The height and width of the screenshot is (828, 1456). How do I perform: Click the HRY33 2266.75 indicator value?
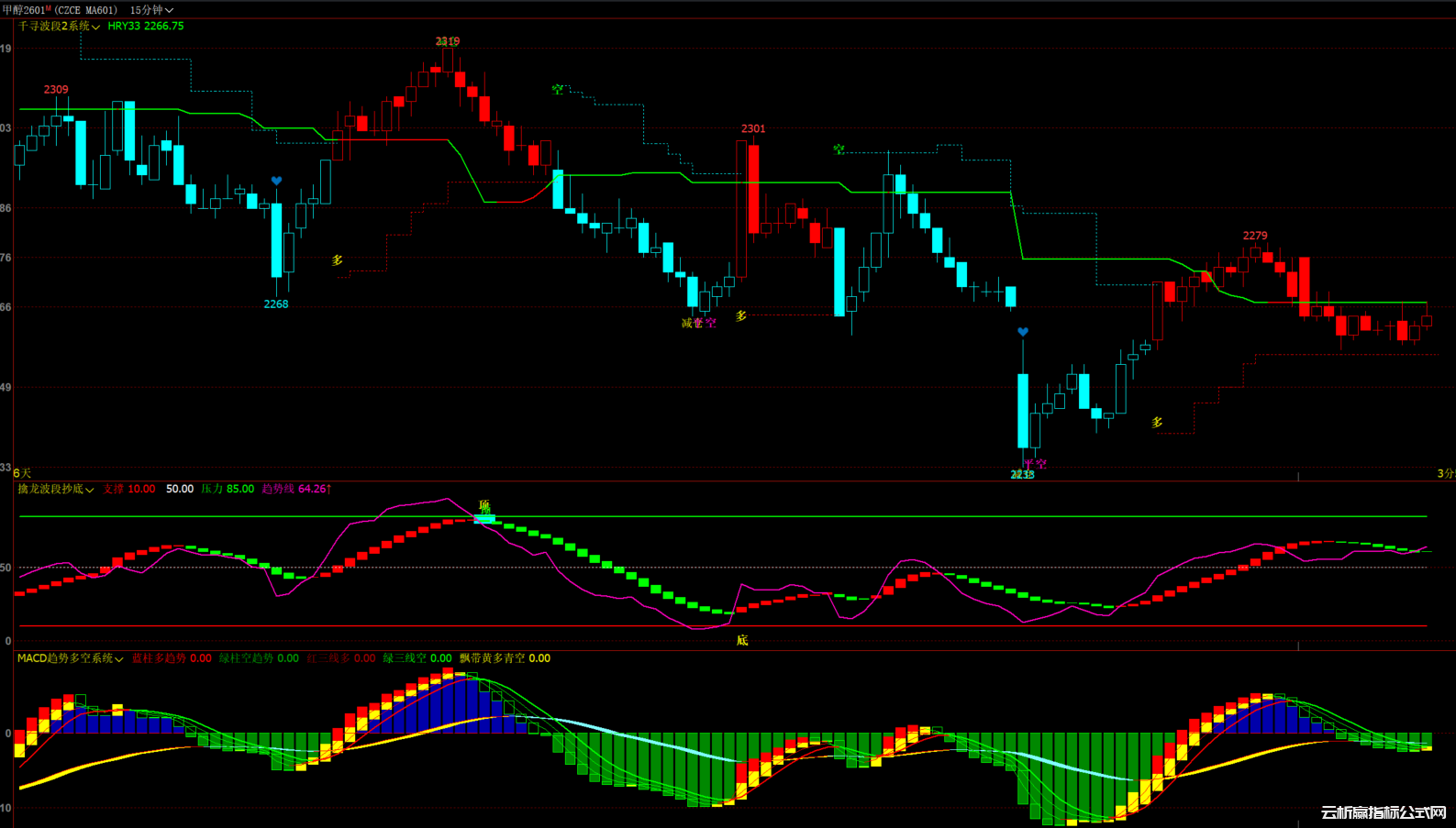146,27
